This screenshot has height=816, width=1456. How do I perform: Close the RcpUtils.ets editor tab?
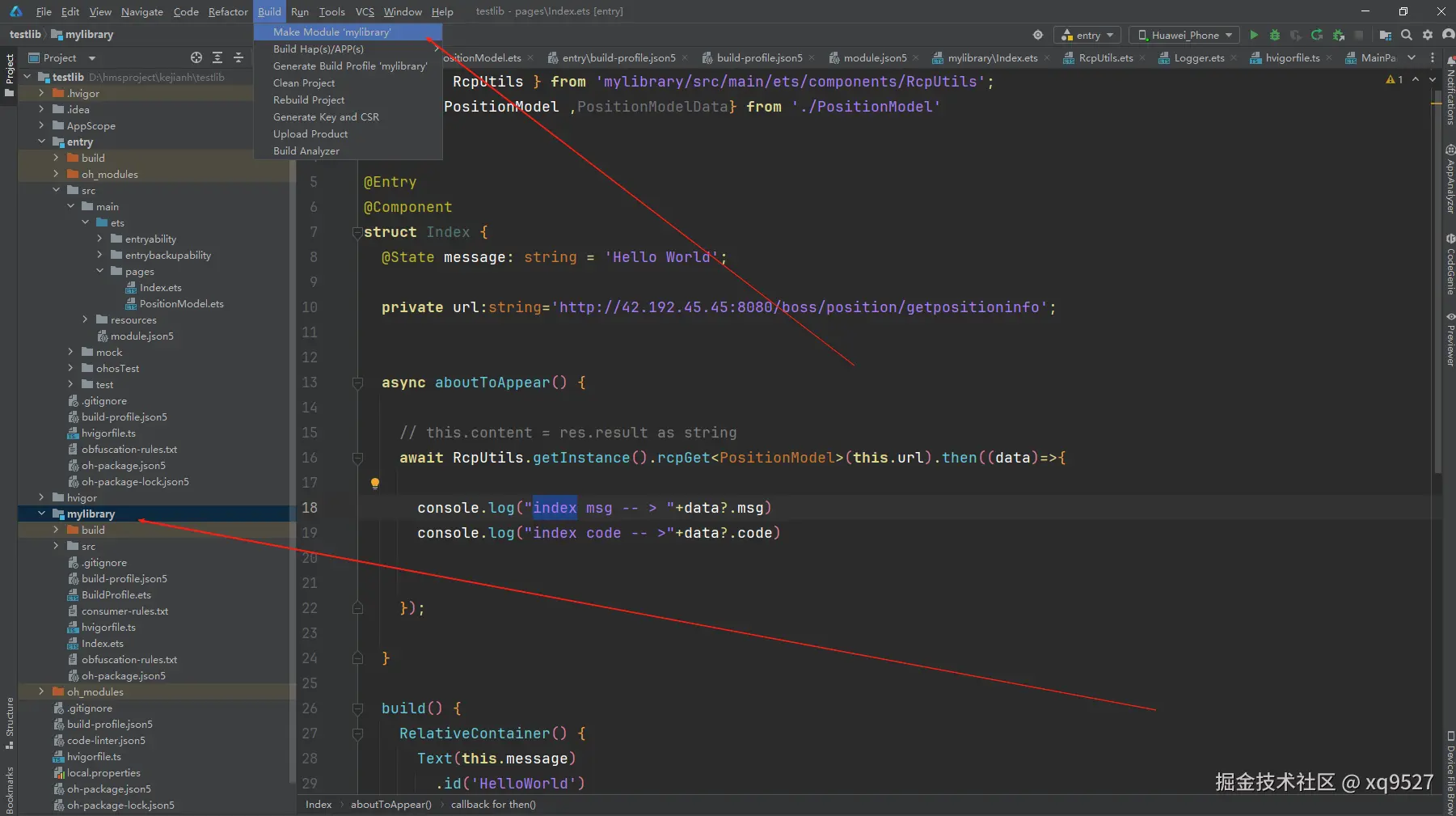pos(1141,57)
